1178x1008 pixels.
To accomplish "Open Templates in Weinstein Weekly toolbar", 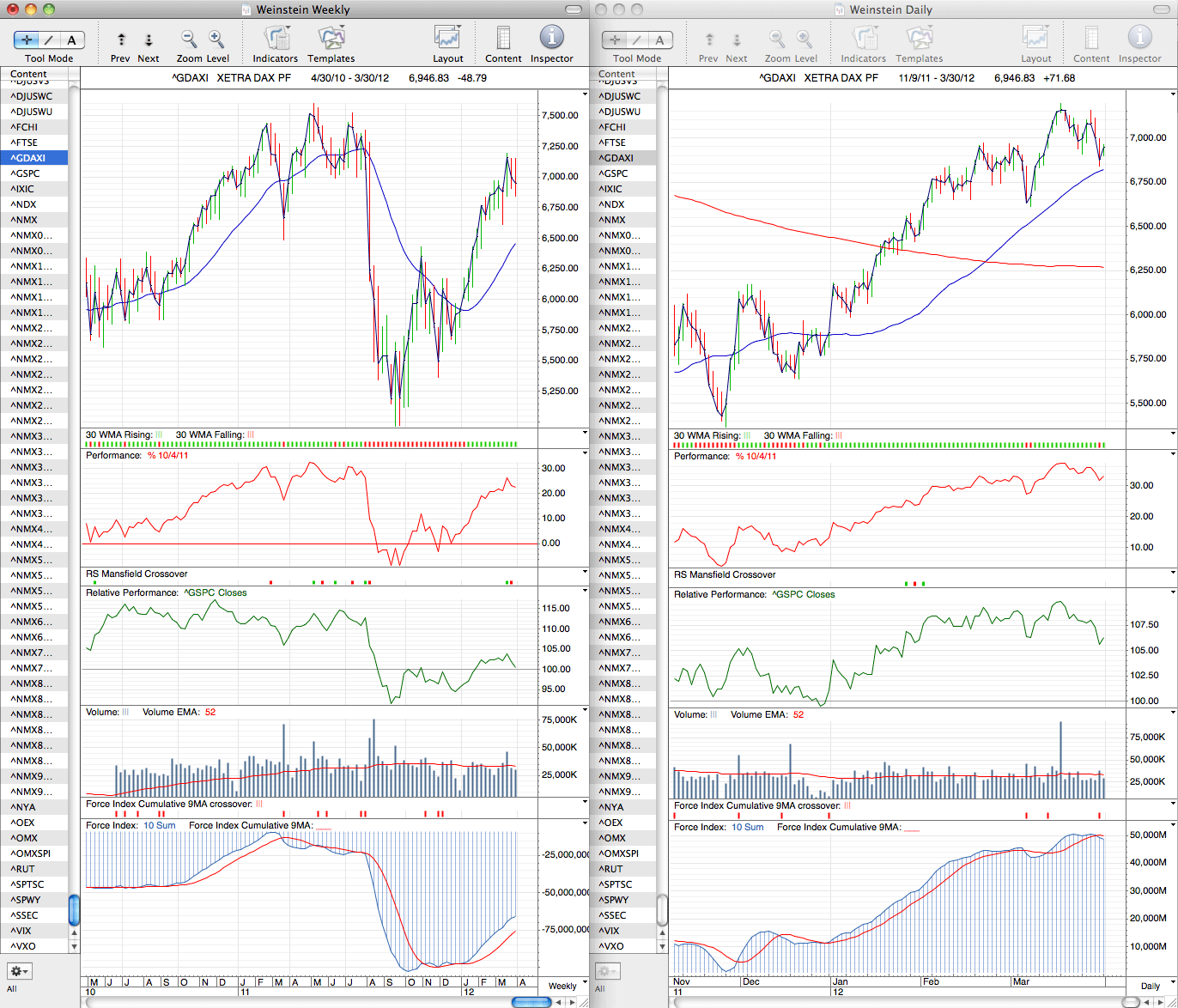I will pos(331,38).
